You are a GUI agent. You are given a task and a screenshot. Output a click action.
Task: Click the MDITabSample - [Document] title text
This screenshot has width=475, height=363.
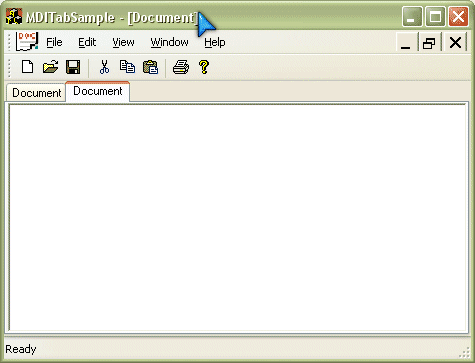click(112, 17)
